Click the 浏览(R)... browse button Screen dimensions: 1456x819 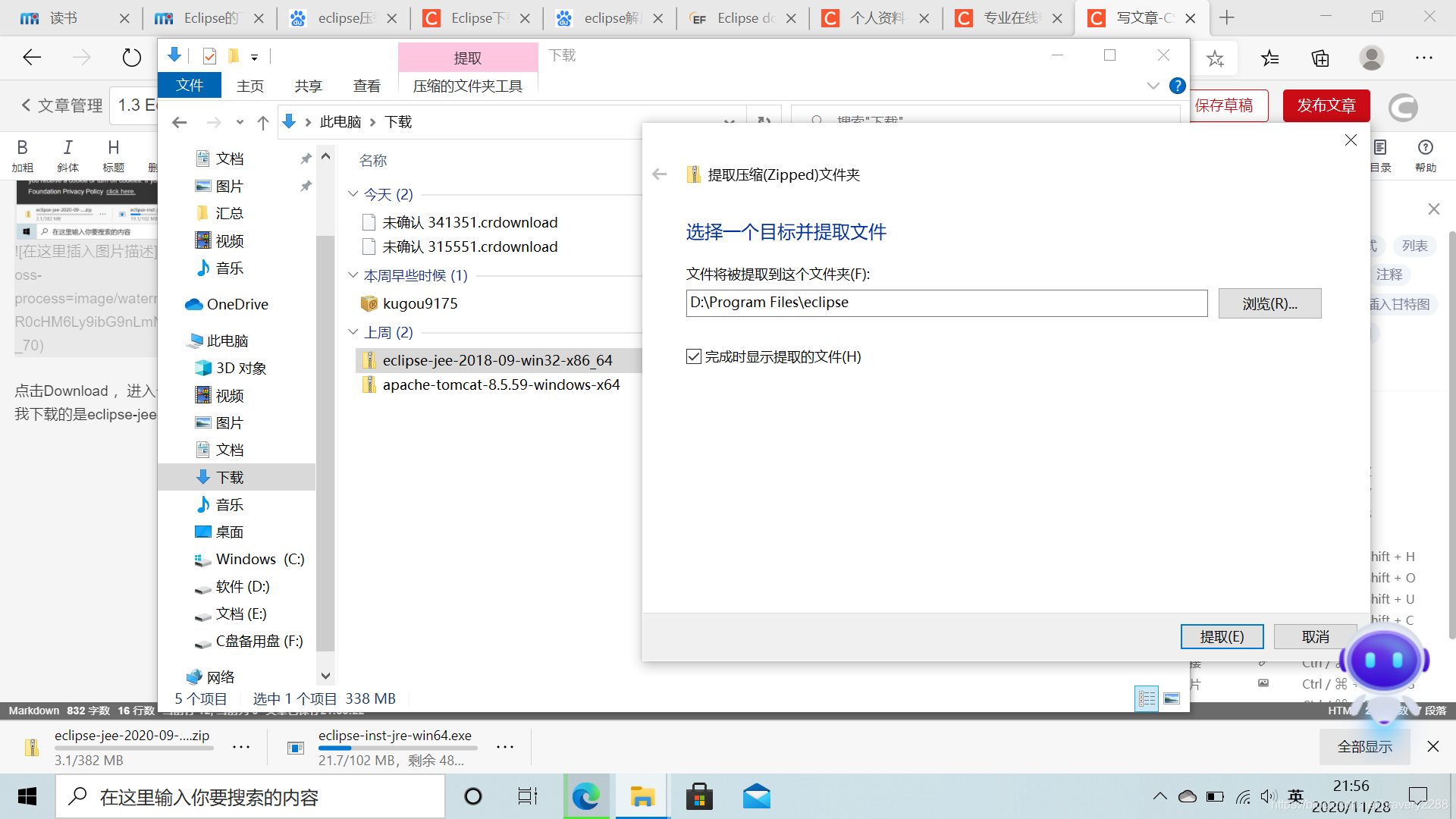[1269, 303]
